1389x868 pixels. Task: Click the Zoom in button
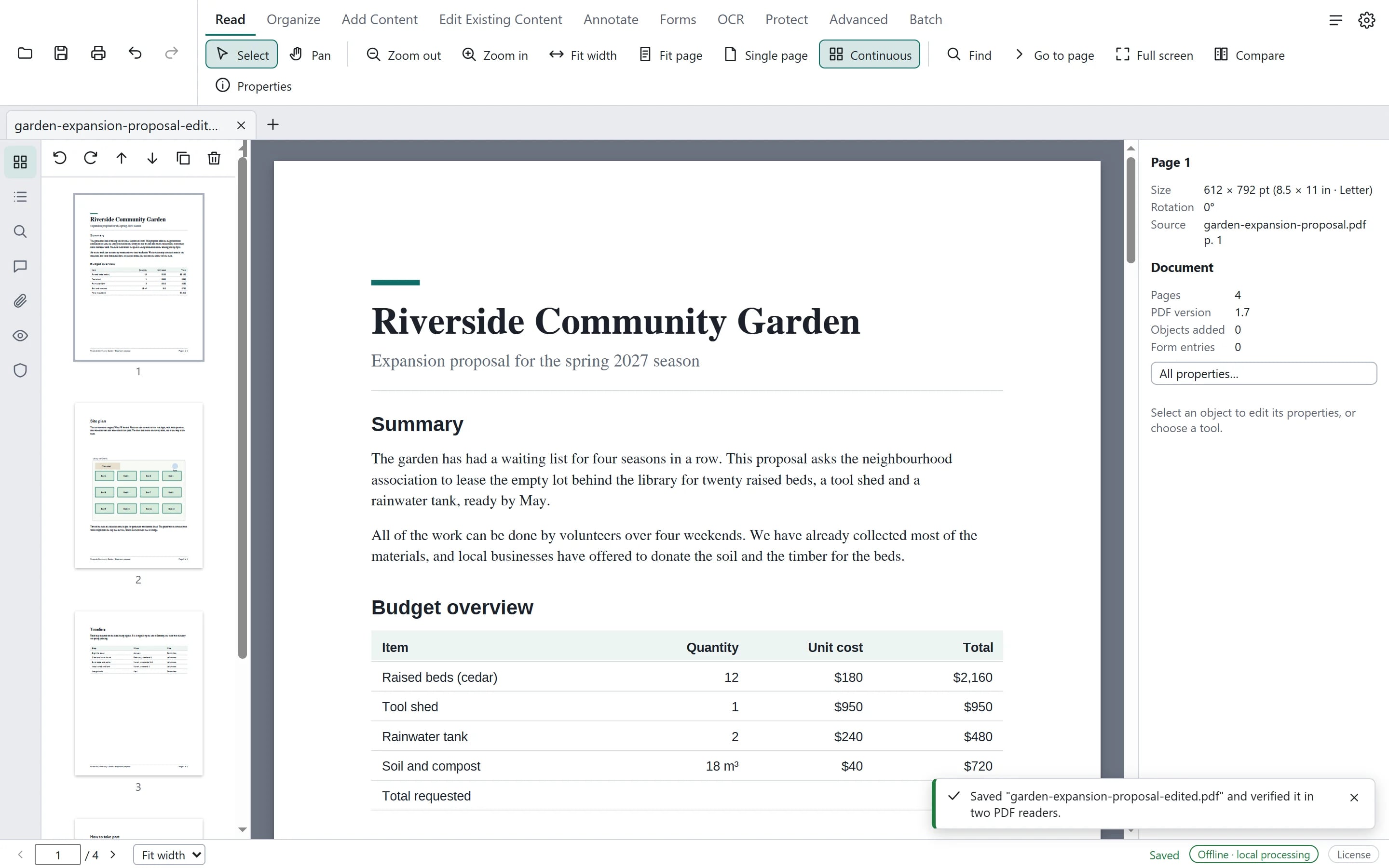495,54
